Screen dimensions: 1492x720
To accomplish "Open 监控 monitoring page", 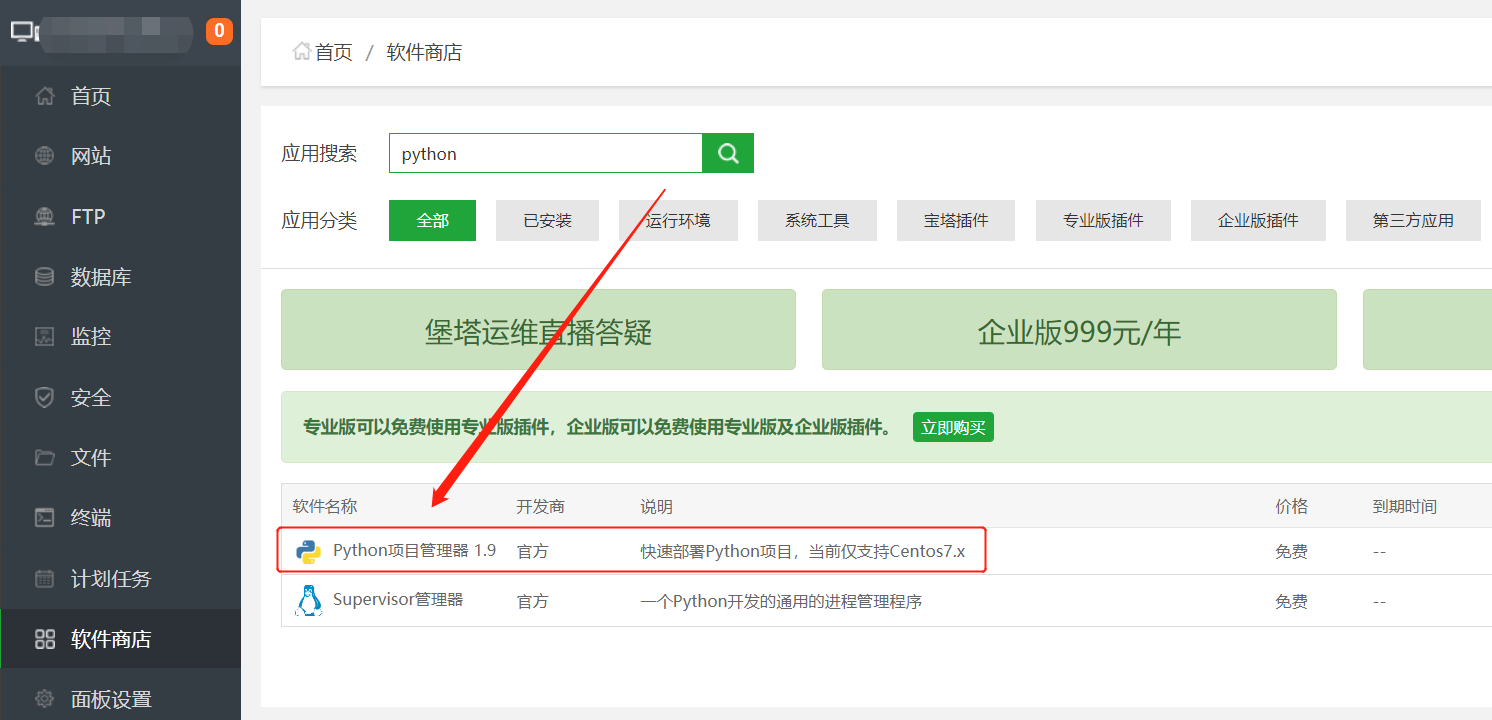I will click(90, 337).
